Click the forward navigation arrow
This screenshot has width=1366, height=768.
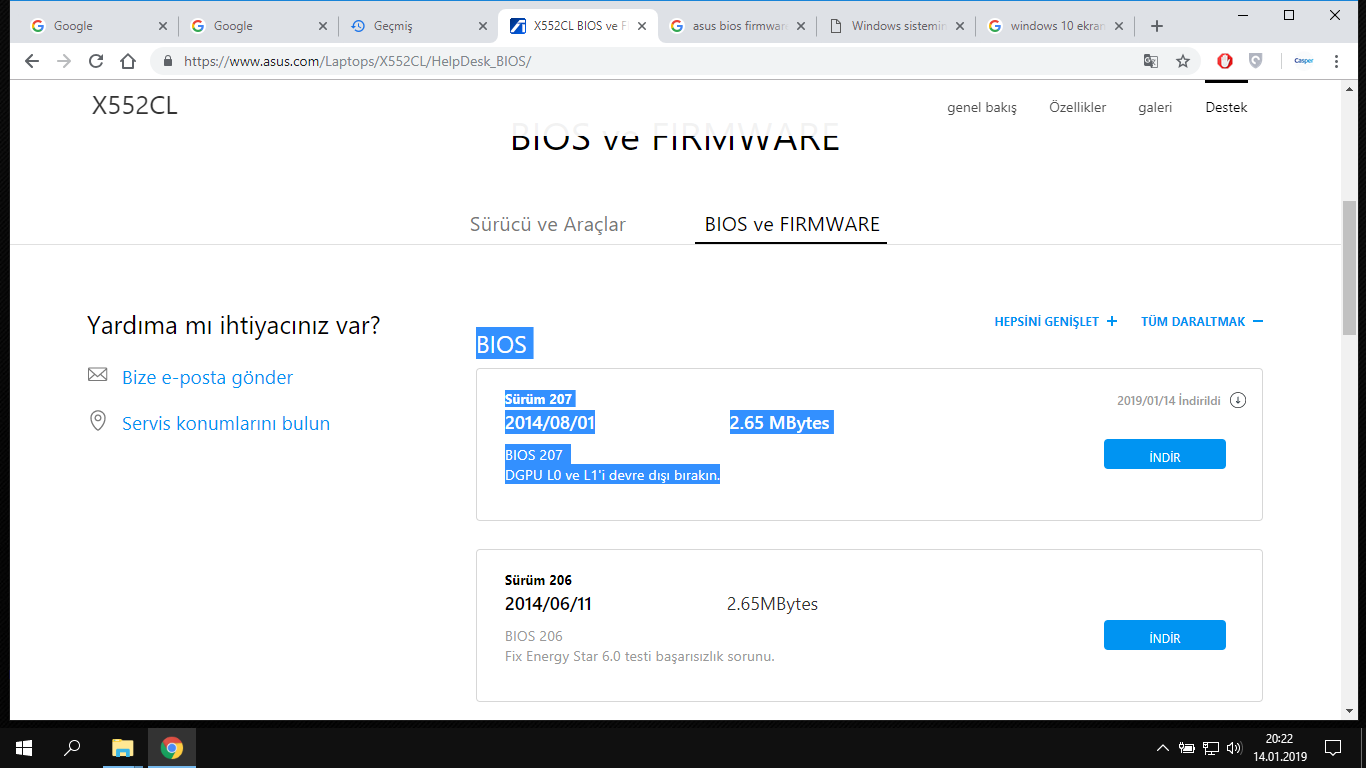pos(64,61)
